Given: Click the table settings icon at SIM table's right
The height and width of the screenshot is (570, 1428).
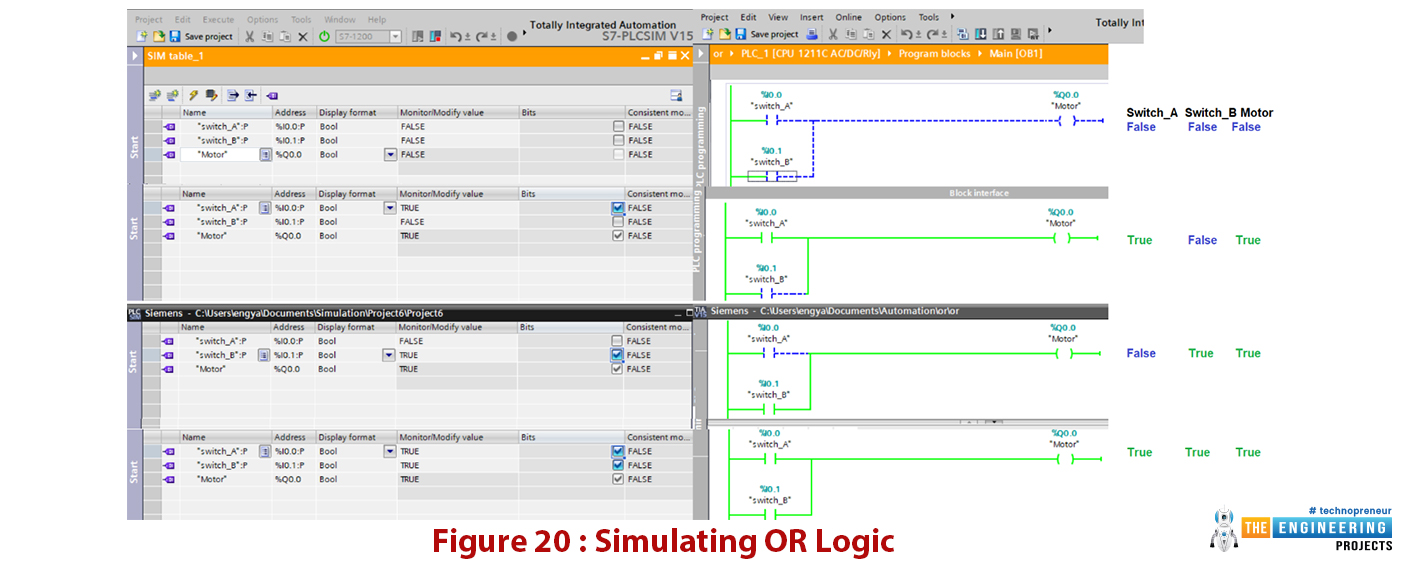Looking at the screenshot, I should click(x=676, y=95).
